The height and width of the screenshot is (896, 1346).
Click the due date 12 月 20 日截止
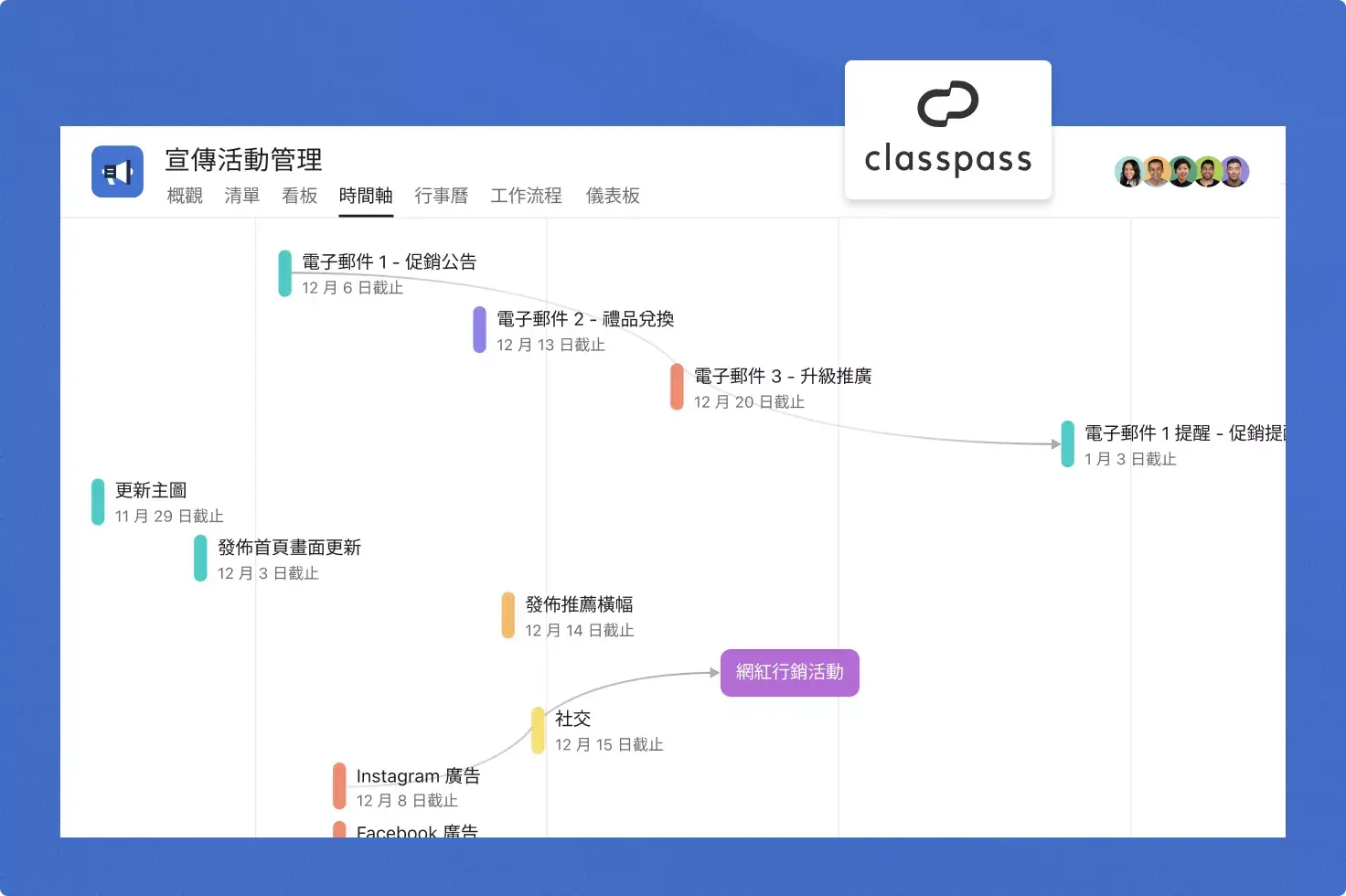pyautogui.click(x=749, y=402)
